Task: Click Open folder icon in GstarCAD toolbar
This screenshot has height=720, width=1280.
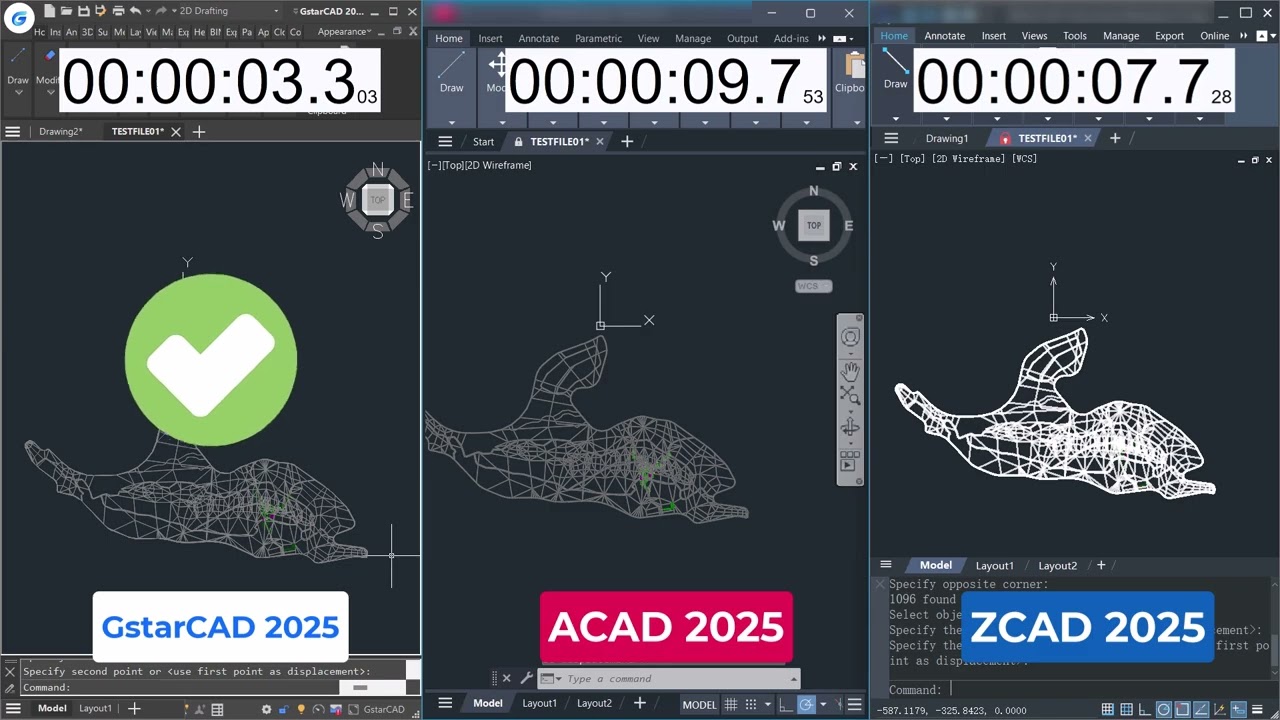Action: [x=66, y=11]
